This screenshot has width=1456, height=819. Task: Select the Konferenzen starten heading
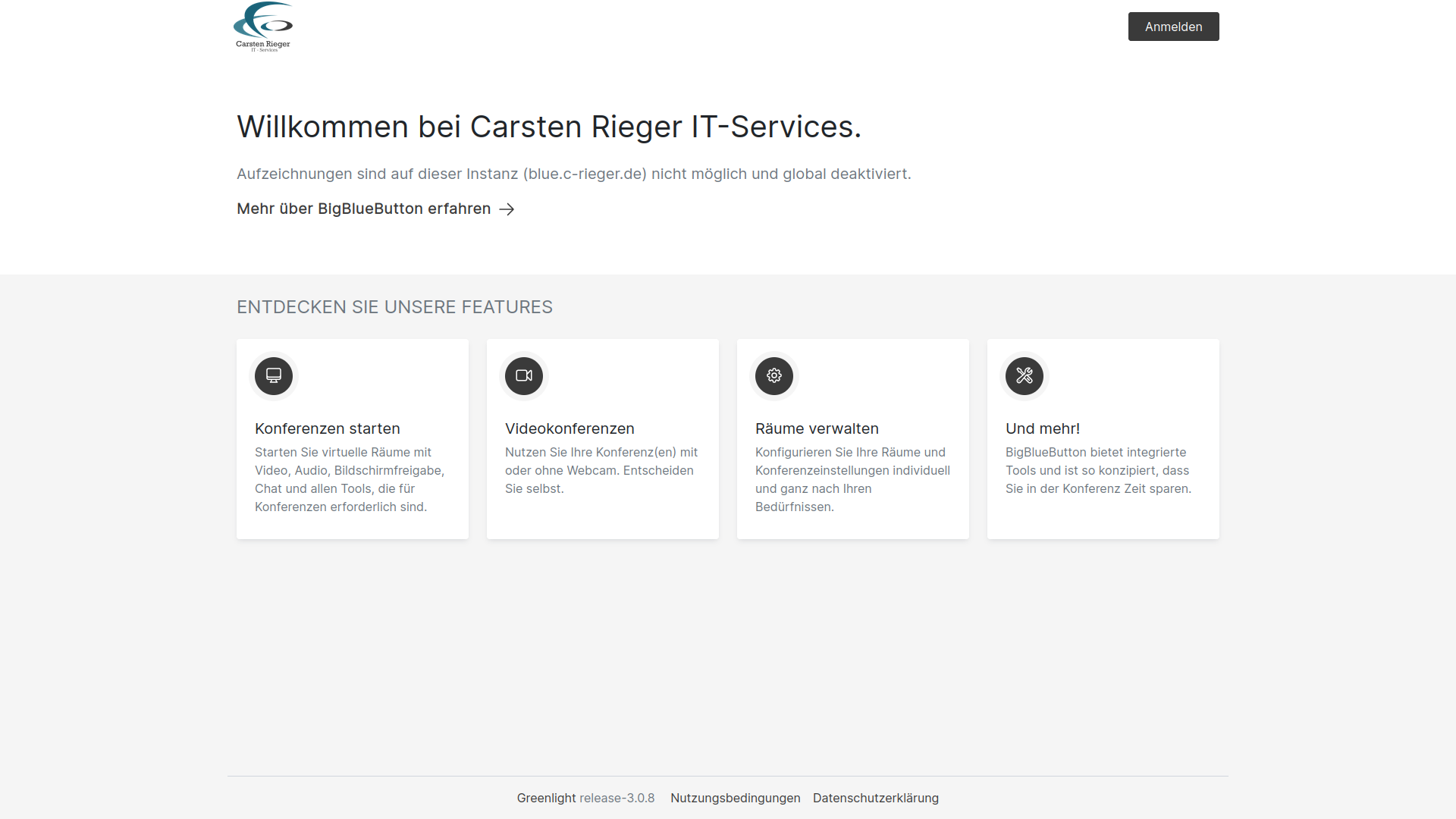[x=328, y=428]
